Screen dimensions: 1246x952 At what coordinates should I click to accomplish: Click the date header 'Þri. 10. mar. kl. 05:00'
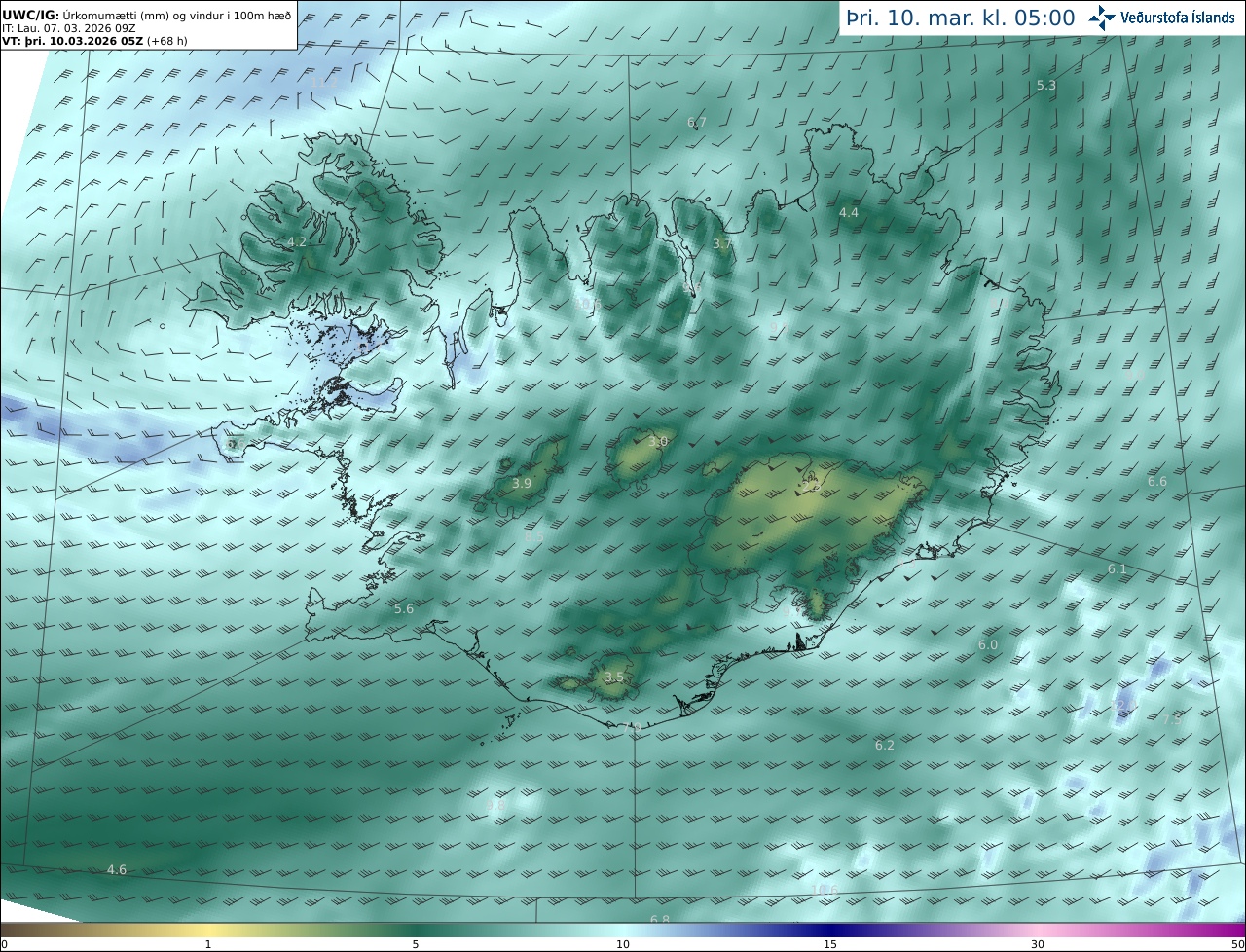pyautogui.click(x=960, y=18)
